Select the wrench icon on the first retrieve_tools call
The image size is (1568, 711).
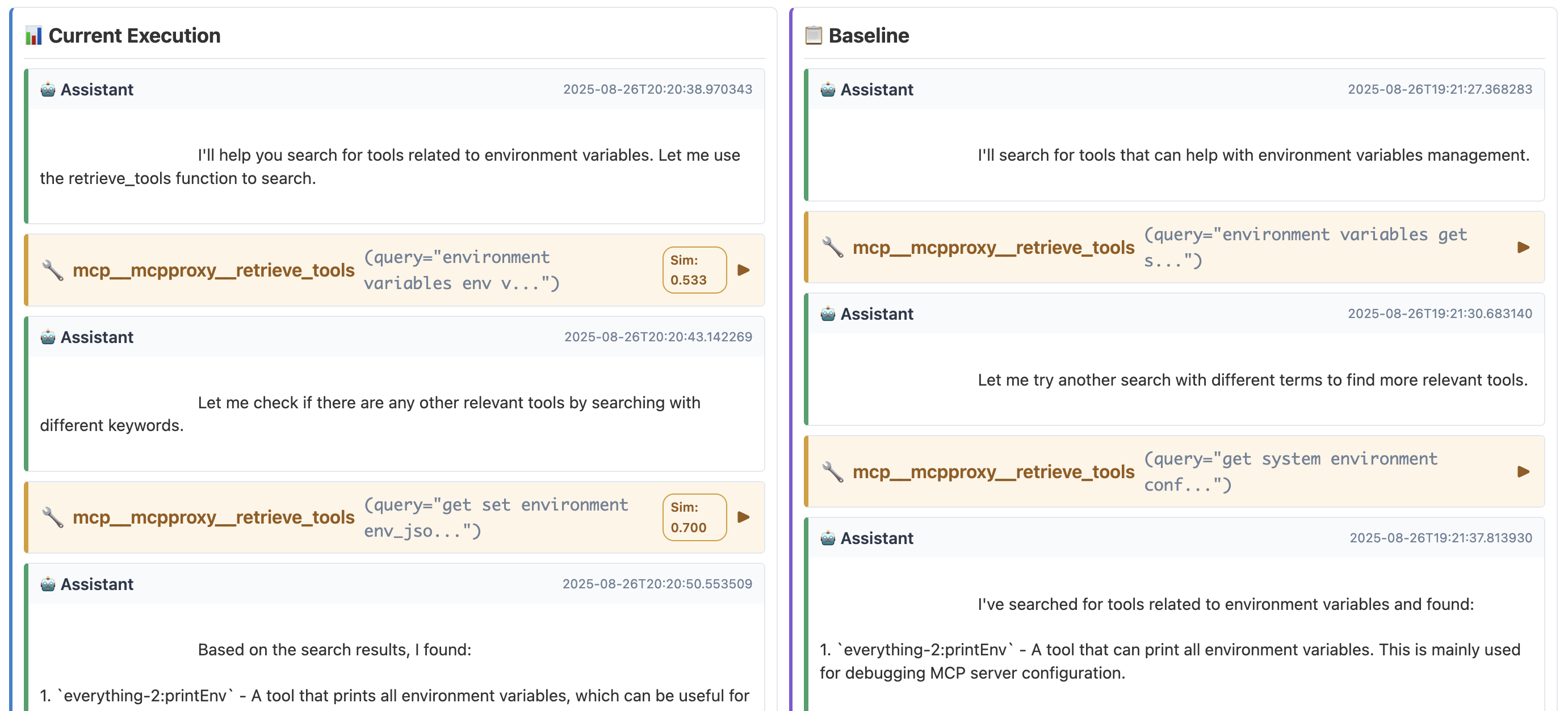click(53, 270)
